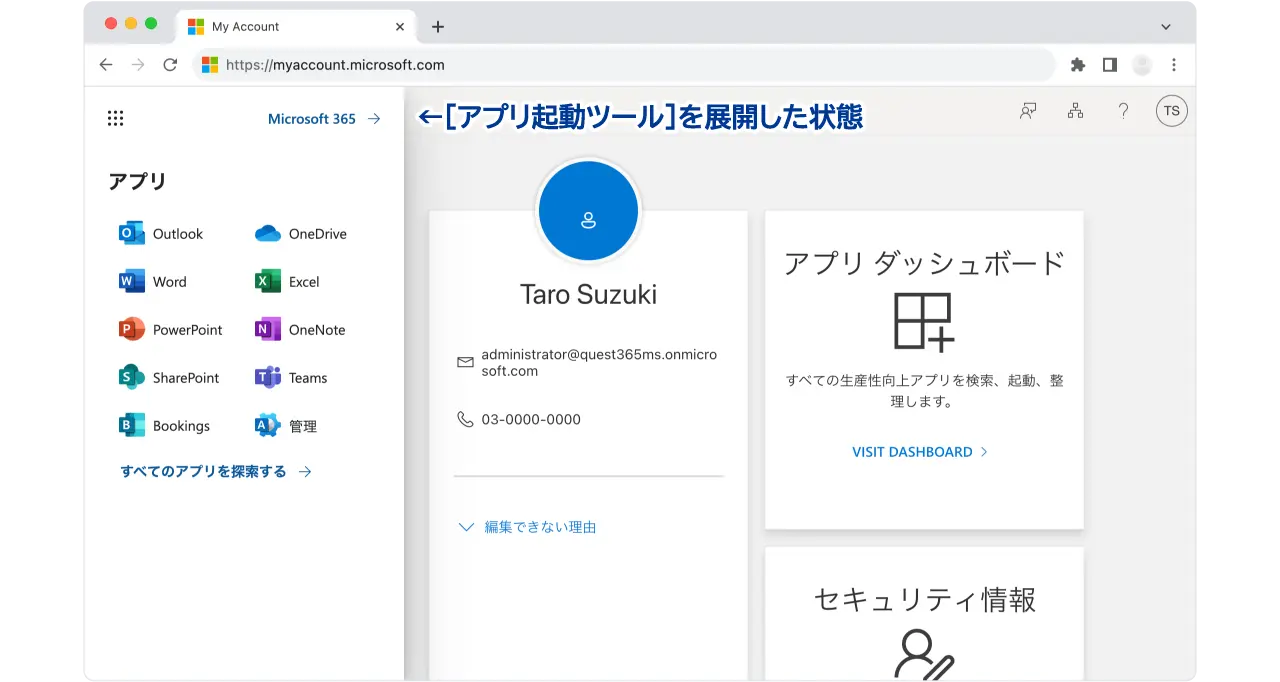Screen dimensions: 1280x682
Task: Go forward with the browser forward arrow
Action: pos(138,64)
